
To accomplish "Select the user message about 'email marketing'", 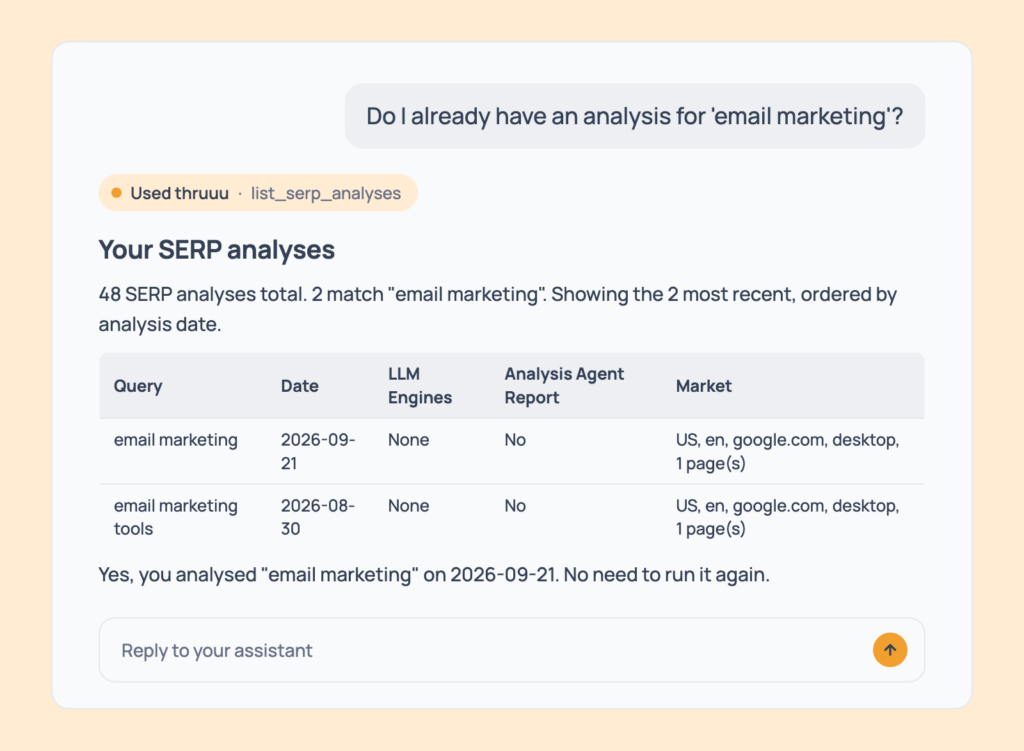I will pos(635,116).
